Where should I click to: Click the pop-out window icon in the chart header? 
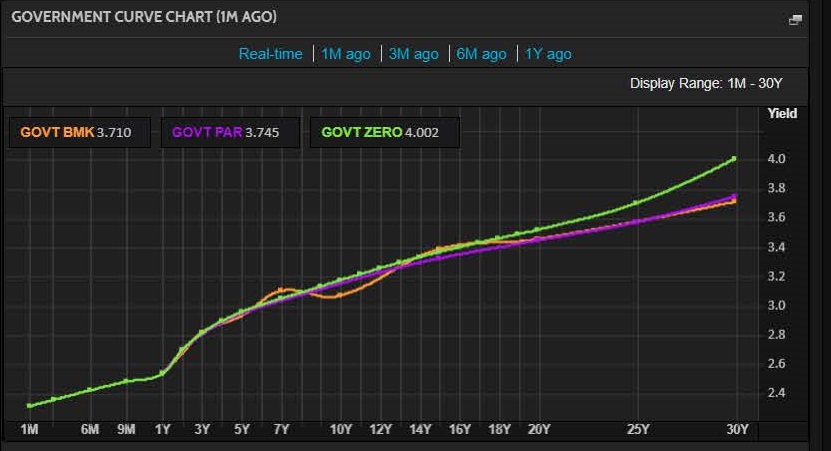pos(795,20)
